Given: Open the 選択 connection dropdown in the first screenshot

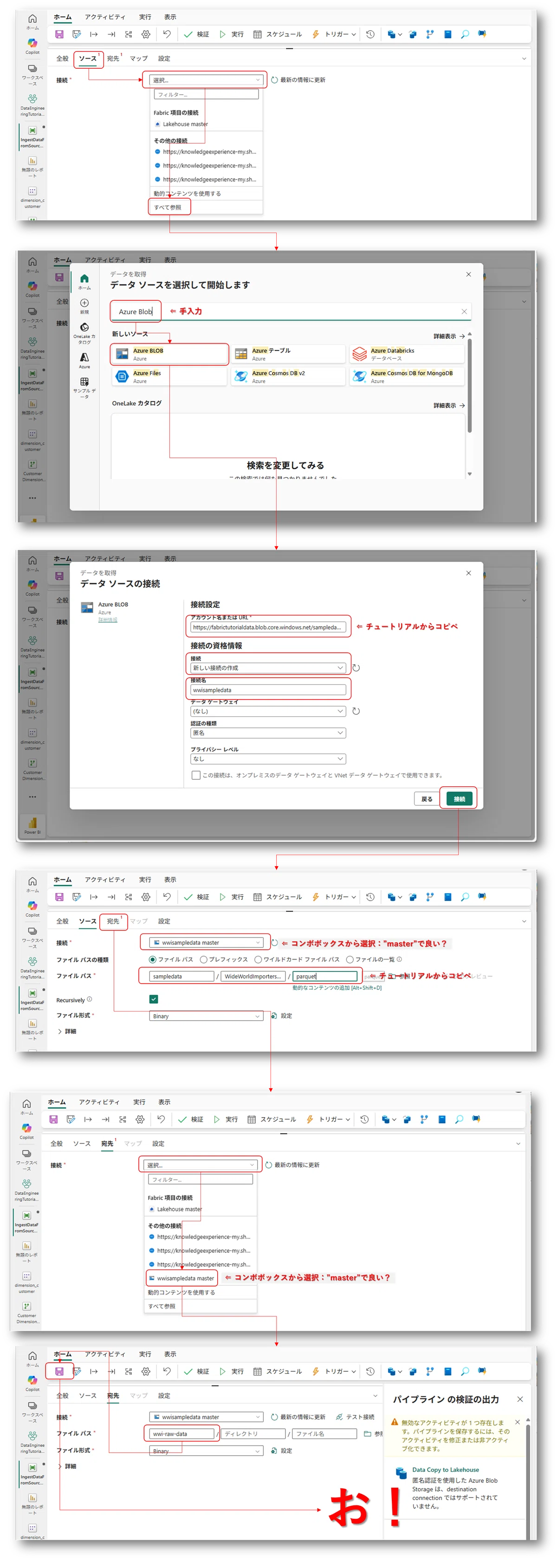Looking at the screenshot, I should pyautogui.click(x=206, y=80).
